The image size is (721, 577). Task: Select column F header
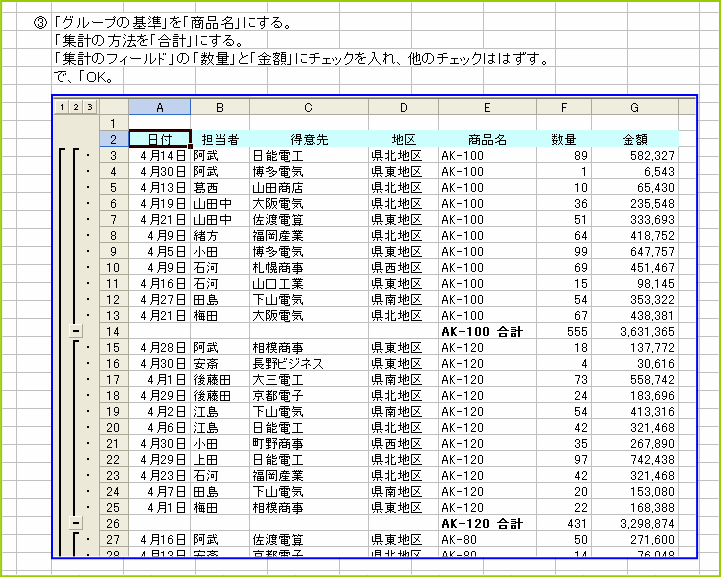click(564, 107)
